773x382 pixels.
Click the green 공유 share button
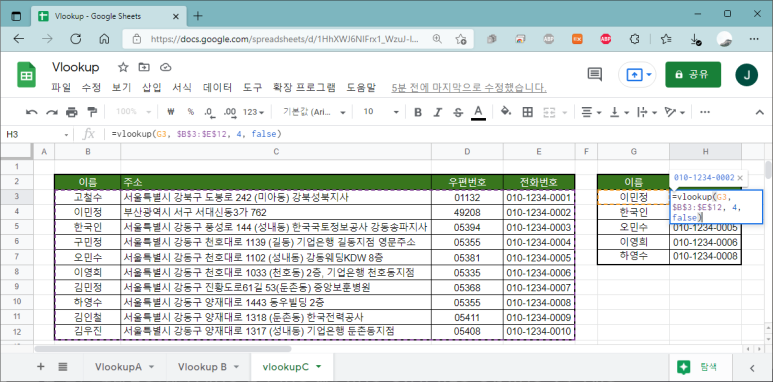[x=693, y=74]
